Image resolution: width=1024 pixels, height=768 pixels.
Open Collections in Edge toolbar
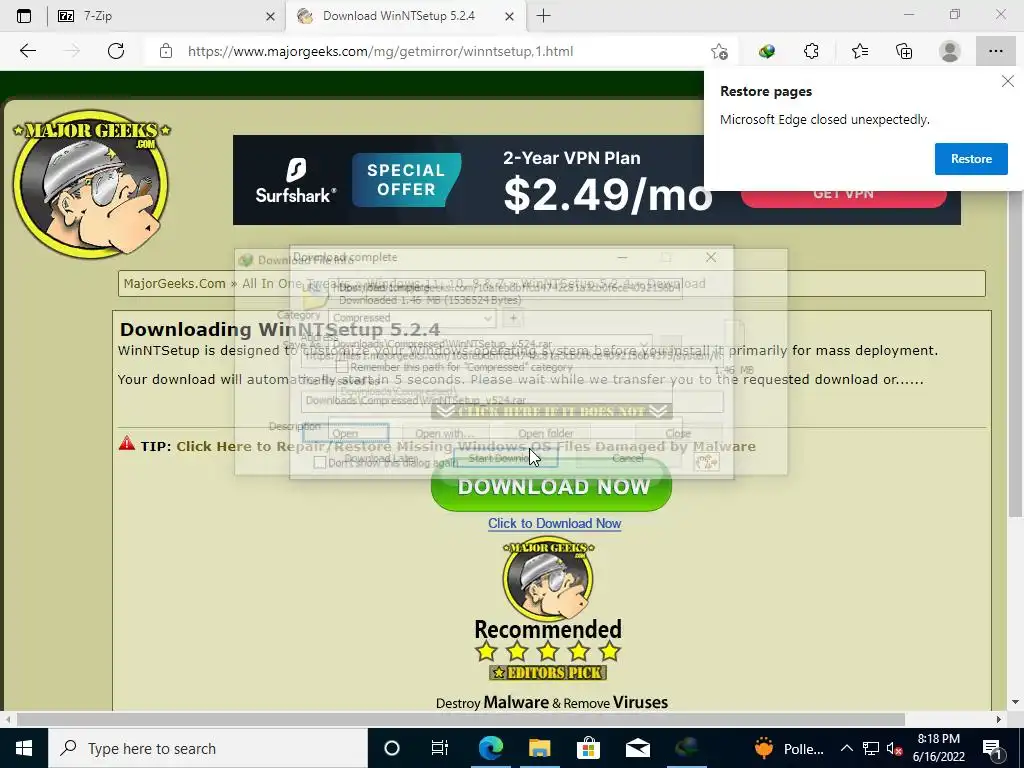[904, 51]
